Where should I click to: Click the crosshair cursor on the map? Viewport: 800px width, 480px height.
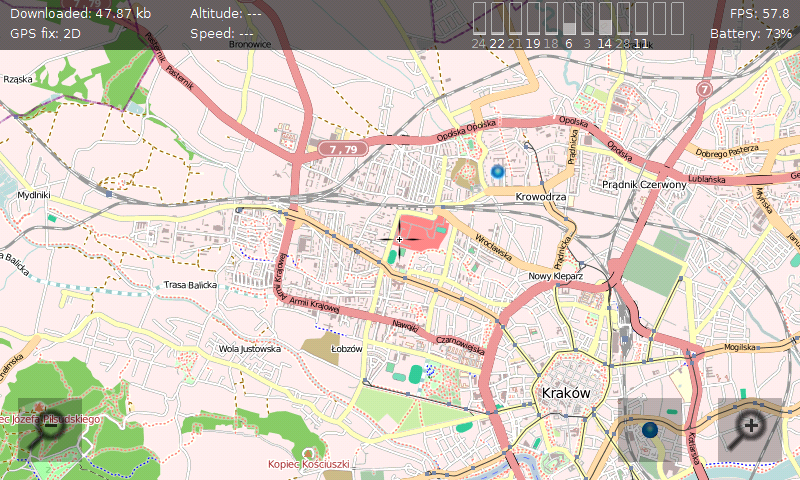pyautogui.click(x=399, y=240)
